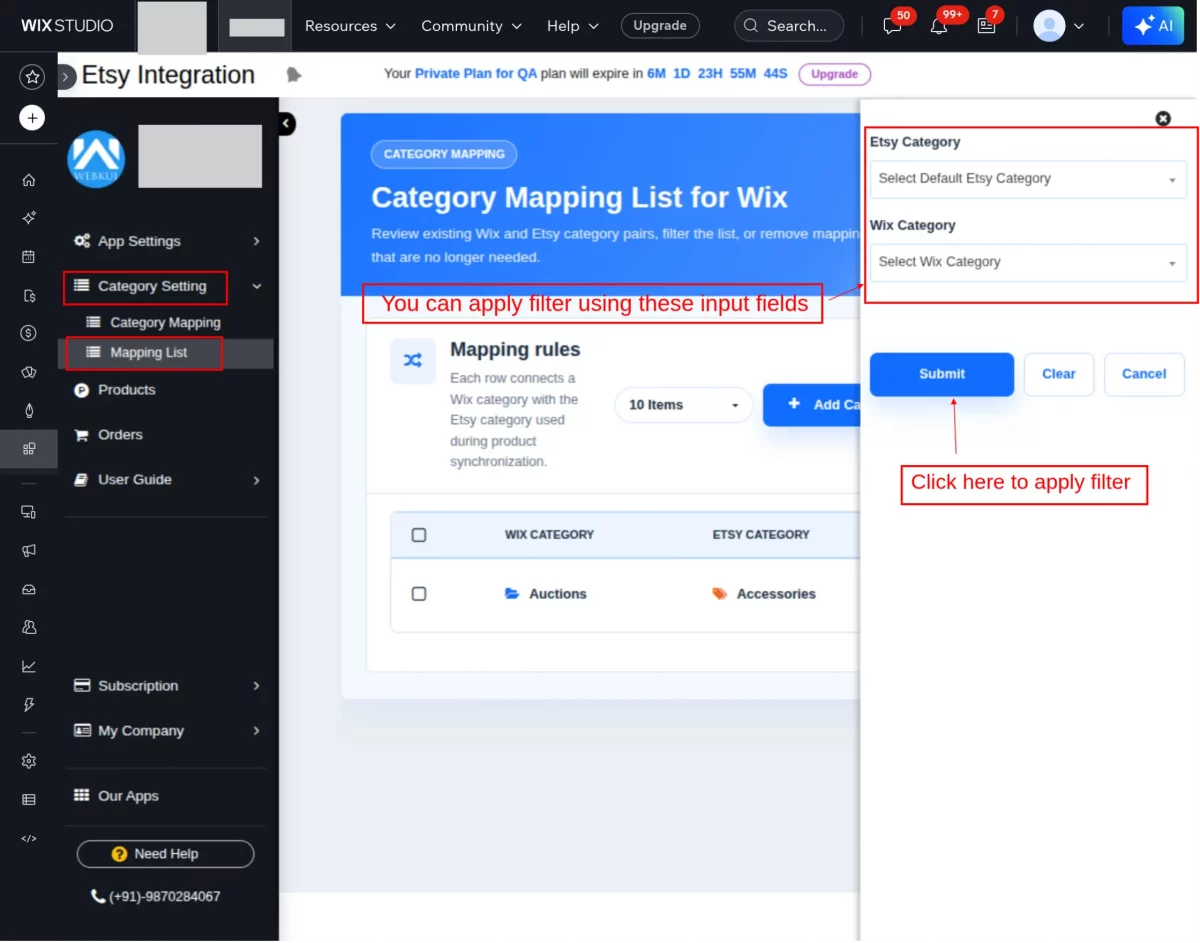
Task: Click the phone number (+91)-9870284067
Action: [x=156, y=897]
